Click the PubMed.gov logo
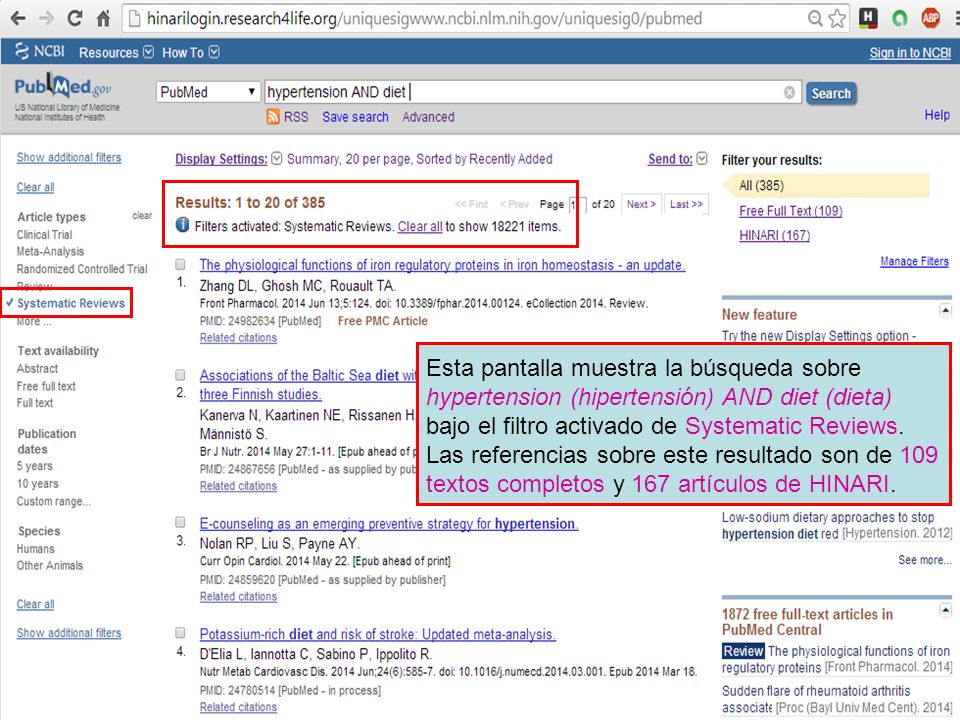 point(62,88)
